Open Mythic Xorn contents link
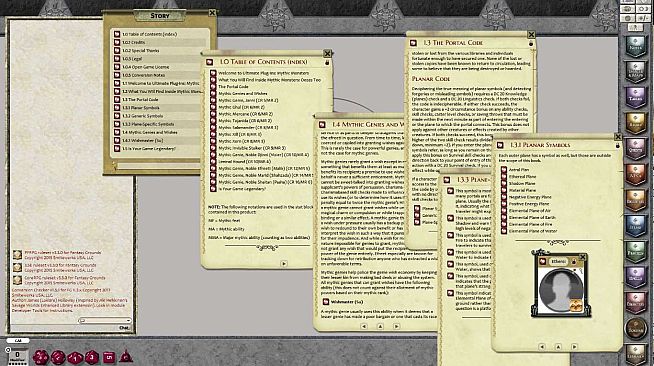Viewport: 654px width, 366px height. point(240,141)
